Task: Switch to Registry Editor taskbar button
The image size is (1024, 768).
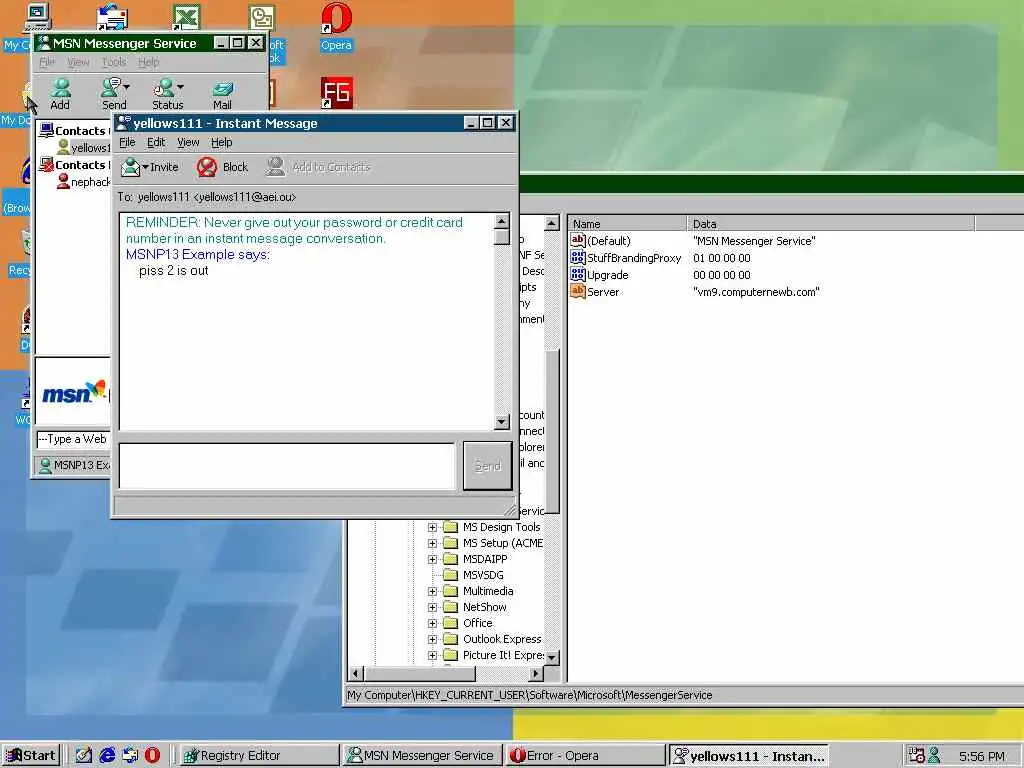Action: coord(258,755)
